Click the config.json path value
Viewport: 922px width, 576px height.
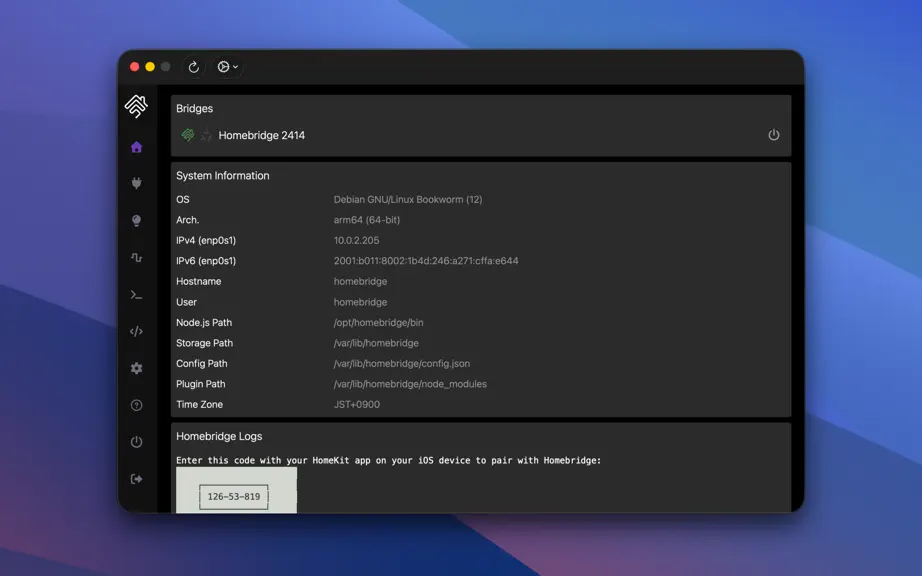(402, 364)
